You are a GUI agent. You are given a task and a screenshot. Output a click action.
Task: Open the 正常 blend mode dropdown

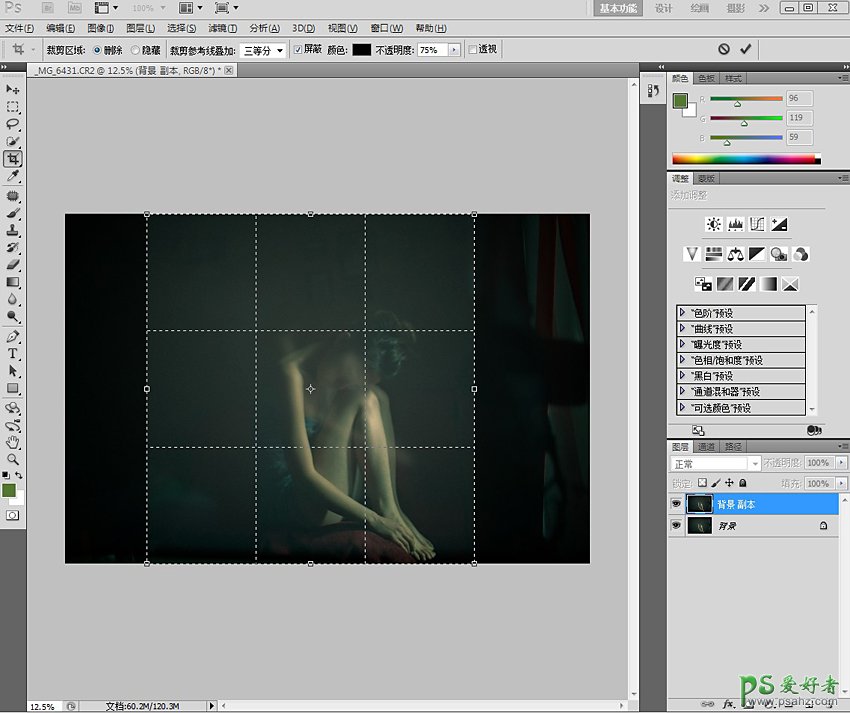coord(714,464)
